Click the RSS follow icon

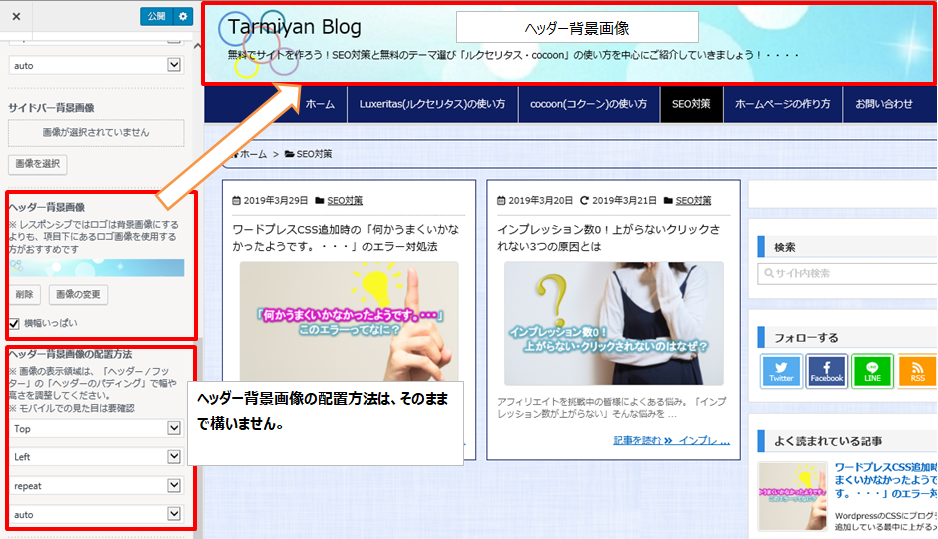click(x=917, y=371)
